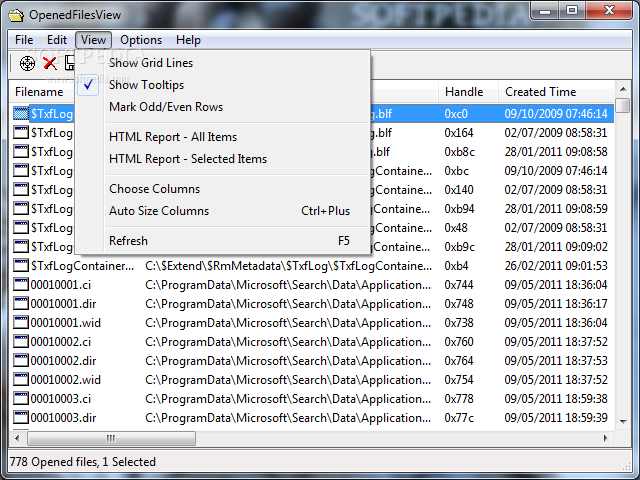The height and width of the screenshot is (480, 640).
Task: Open the Help menu
Action: coord(188,40)
